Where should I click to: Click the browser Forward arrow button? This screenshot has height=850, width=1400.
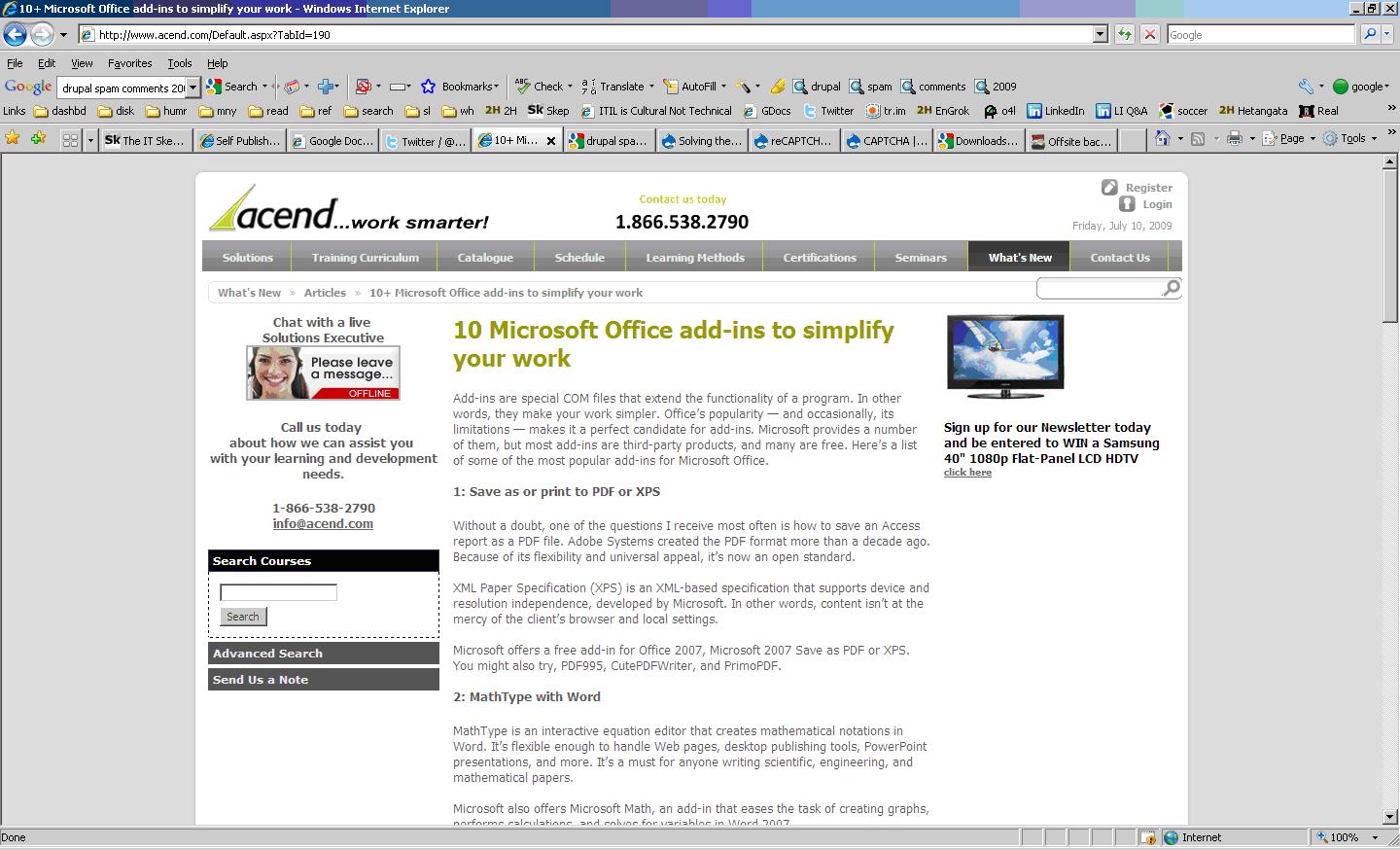(42, 35)
